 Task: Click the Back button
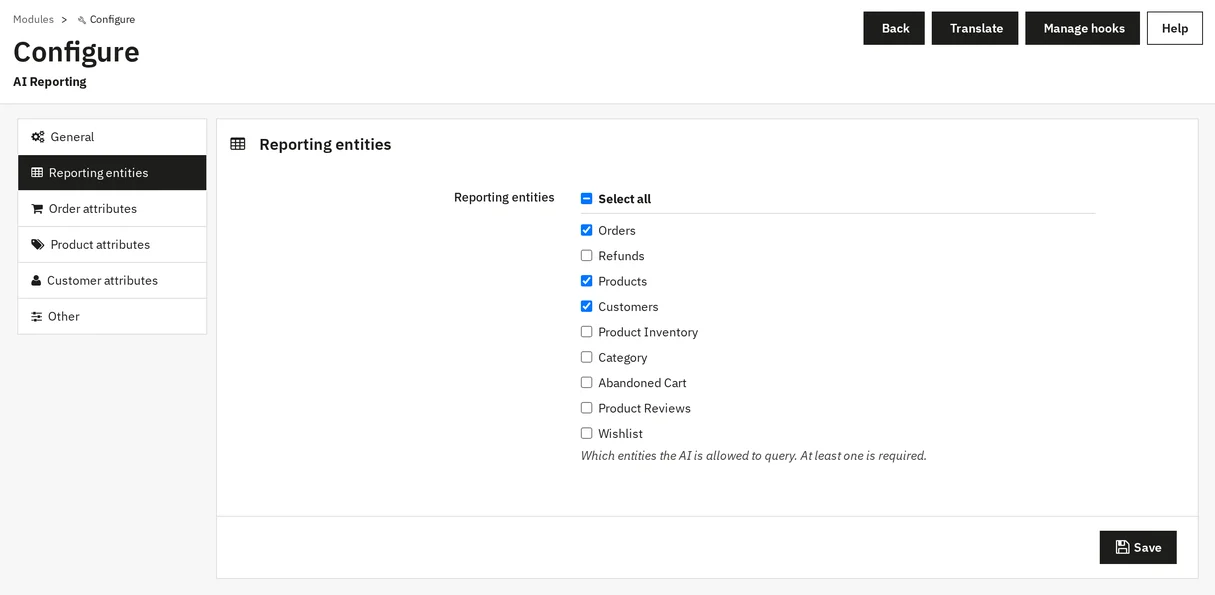(x=894, y=28)
